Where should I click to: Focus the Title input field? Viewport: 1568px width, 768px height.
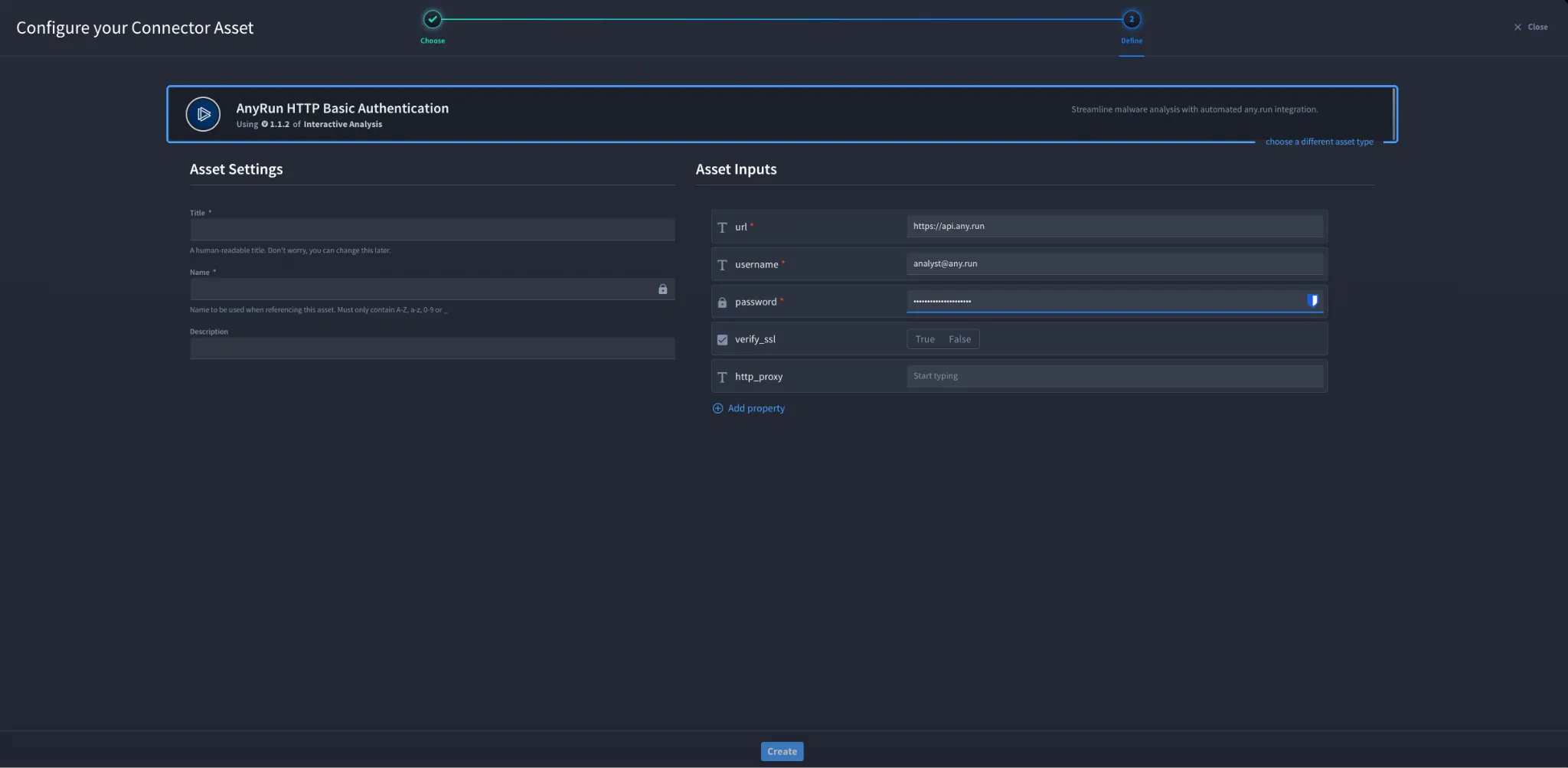(433, 229)
